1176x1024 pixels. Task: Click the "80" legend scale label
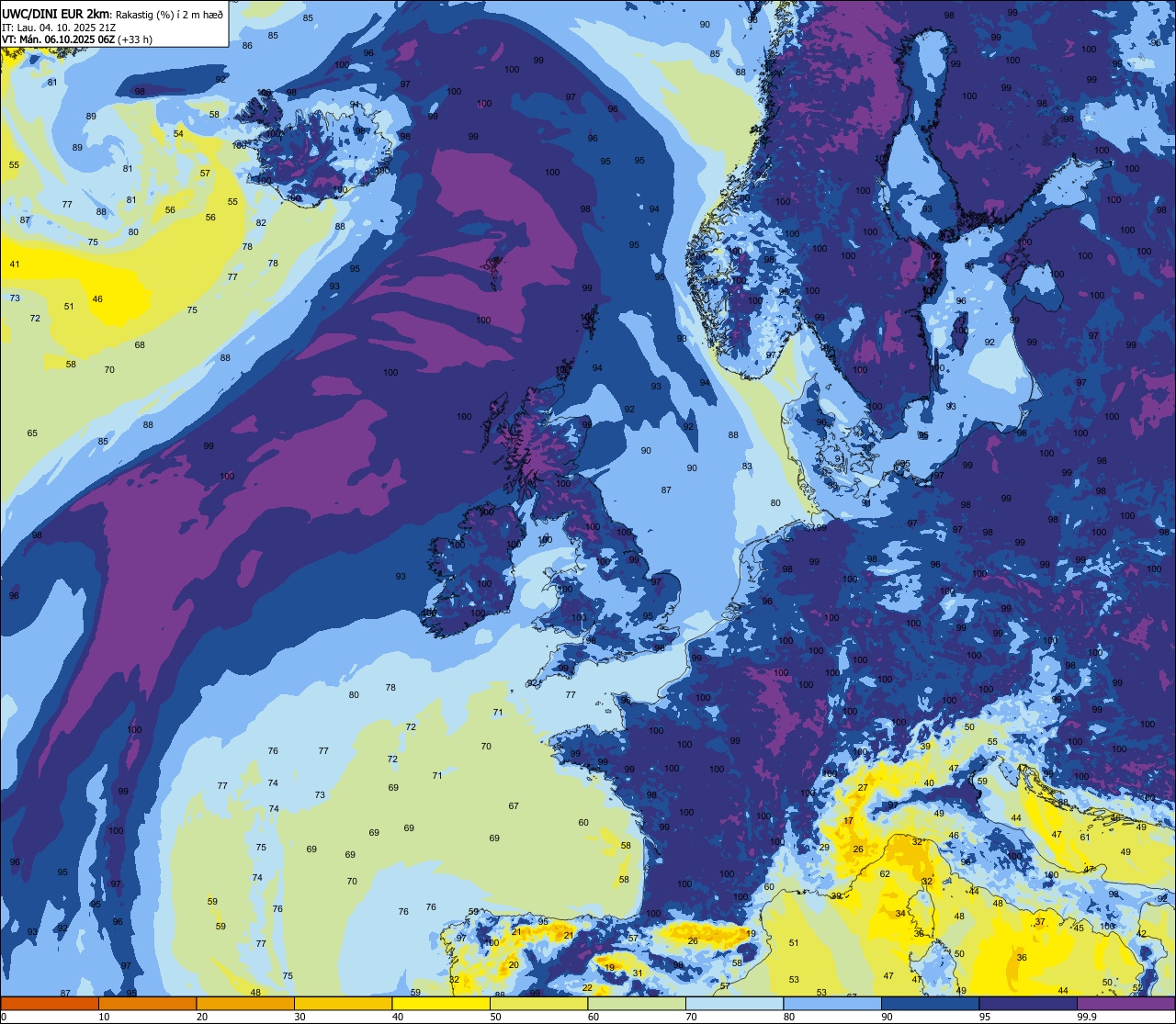point(789,1017)
